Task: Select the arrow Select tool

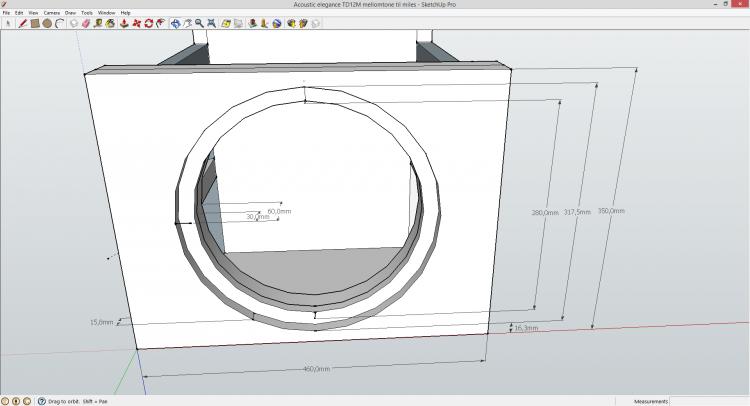Action: coord(8,23)
